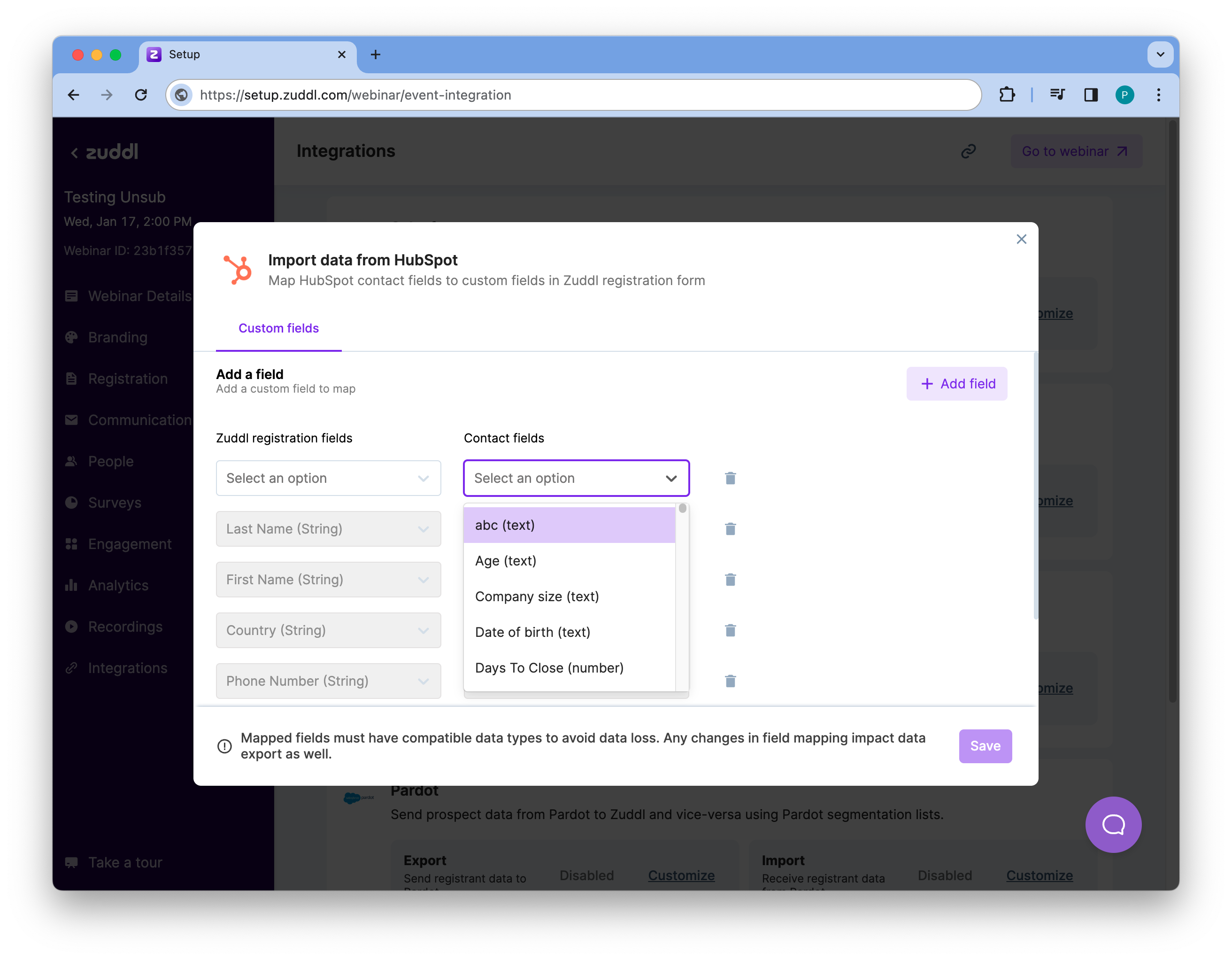Click Customize link under Pardot Import
The width and height of the screenshot is (1232, 960).
(1039, 875)
